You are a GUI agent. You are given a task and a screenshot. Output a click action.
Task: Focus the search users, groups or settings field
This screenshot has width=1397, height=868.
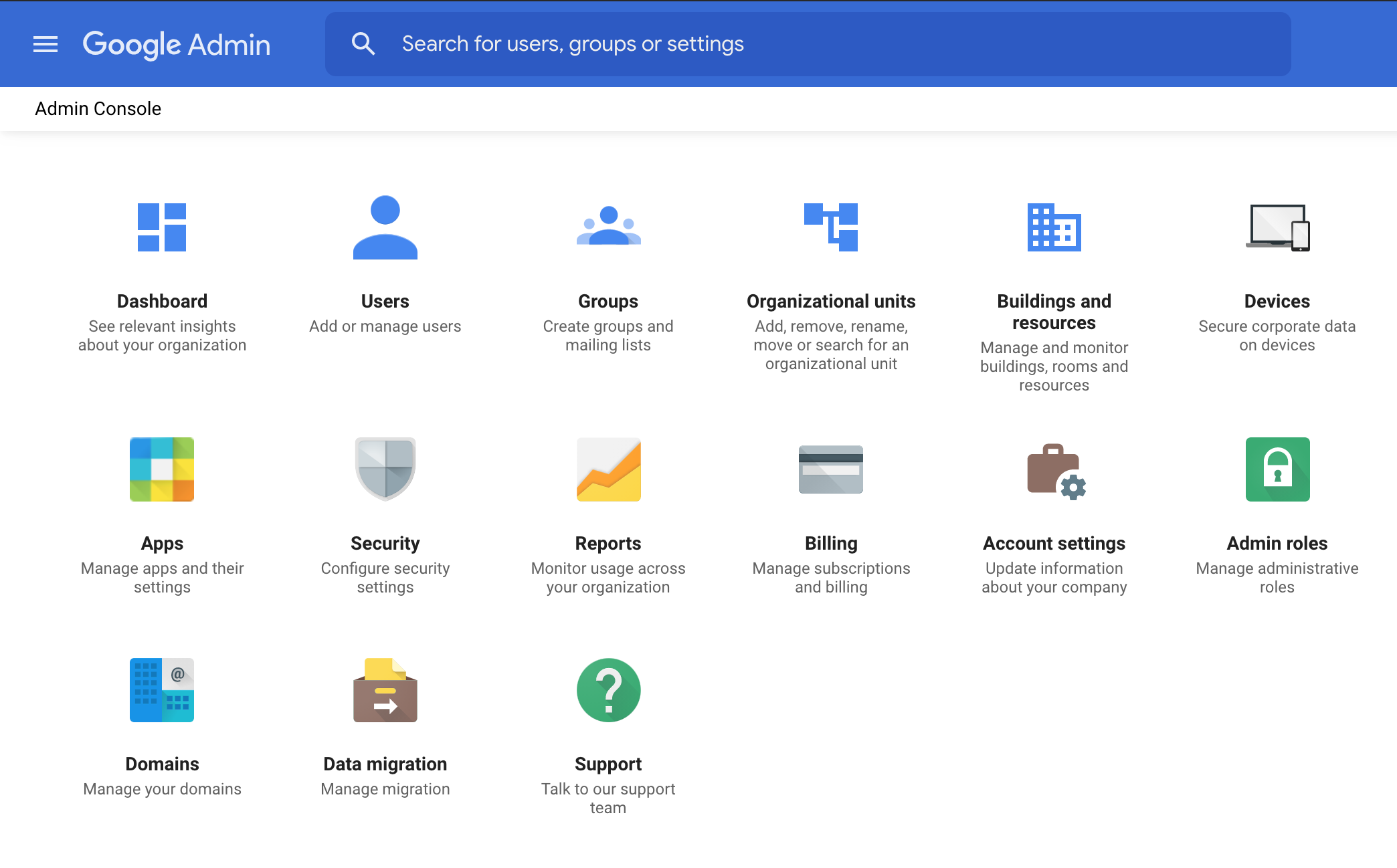[x=836, y=44]
